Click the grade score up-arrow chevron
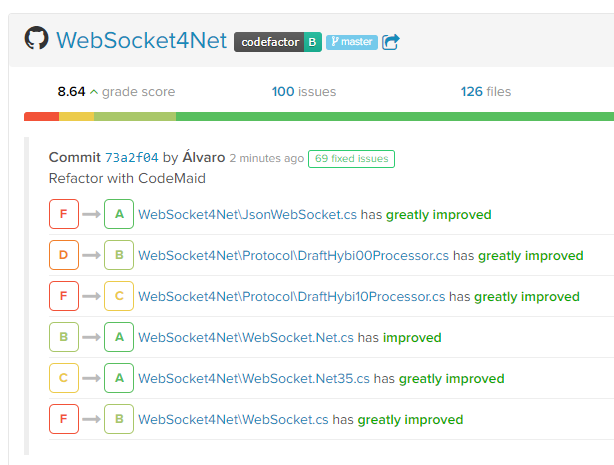 [94, 92]
